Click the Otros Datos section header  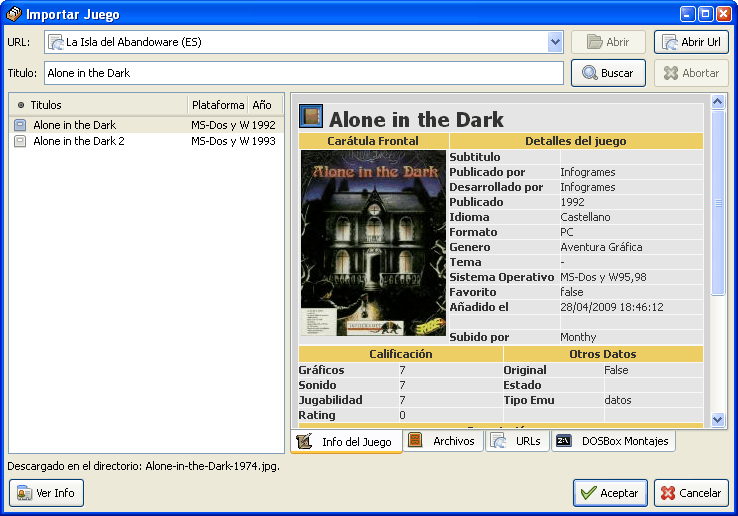coord(603,354)
